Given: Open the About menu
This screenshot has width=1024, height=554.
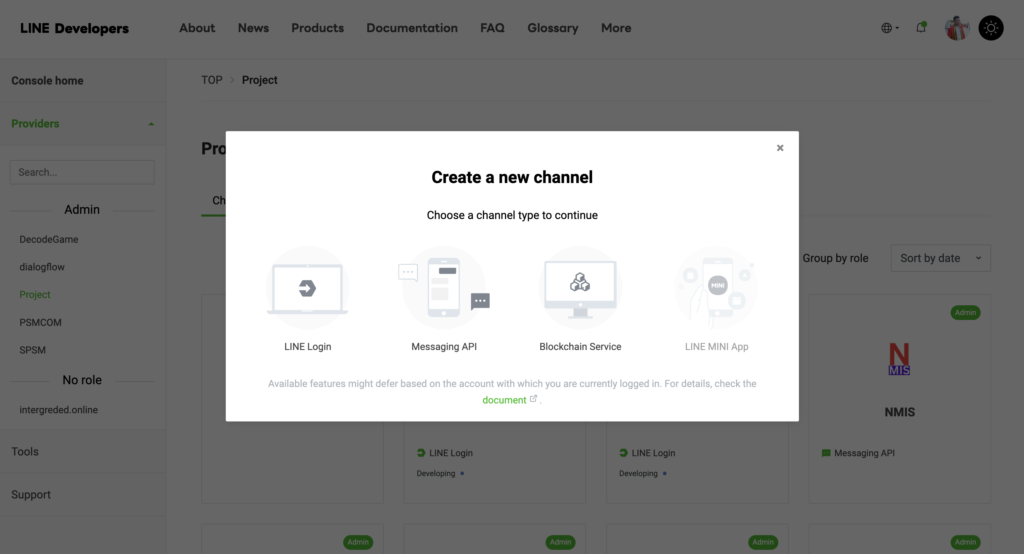Looking at the screenshot, I should [197, 28].
